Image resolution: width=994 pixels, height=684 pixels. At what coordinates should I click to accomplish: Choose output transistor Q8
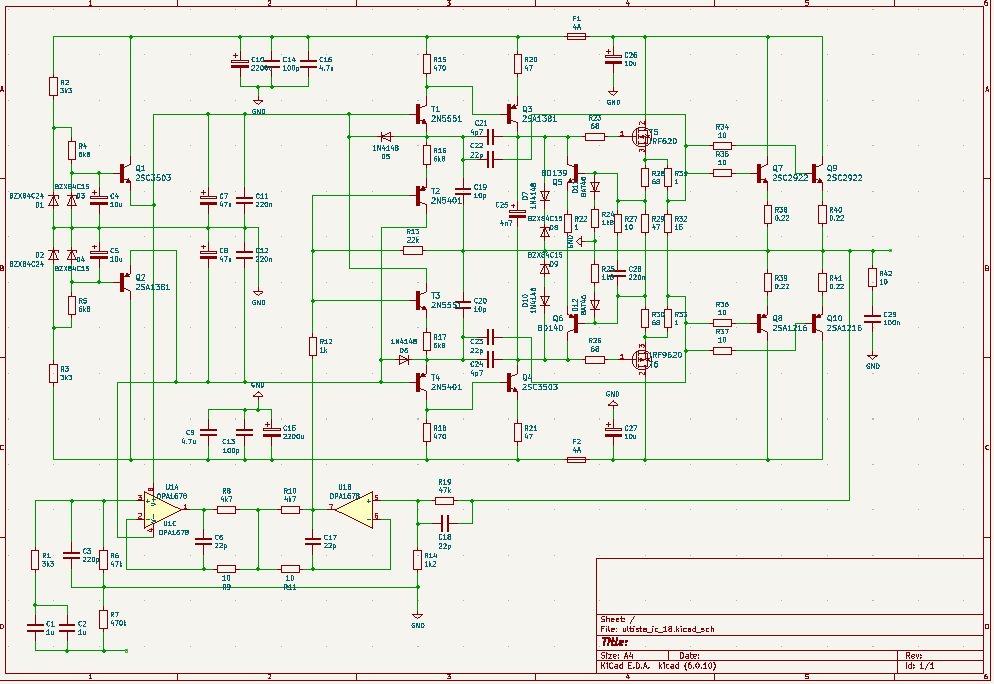click(x=763, y=323)
